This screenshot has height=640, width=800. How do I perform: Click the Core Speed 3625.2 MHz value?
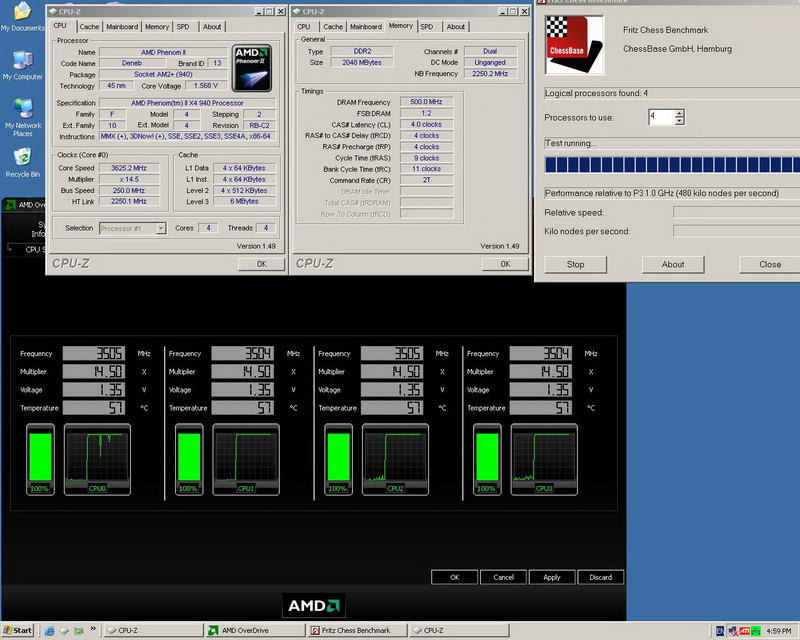(x=129, y=168)
